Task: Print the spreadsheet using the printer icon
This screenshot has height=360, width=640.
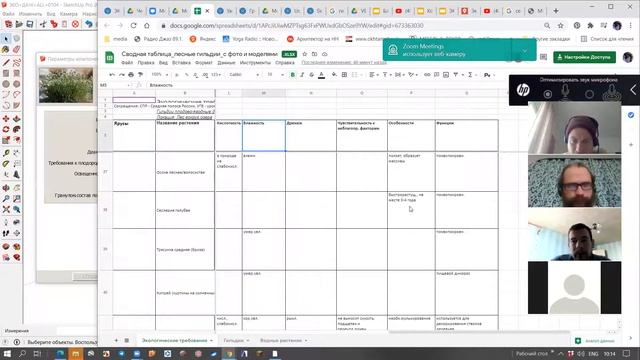Action: [131, 75]
